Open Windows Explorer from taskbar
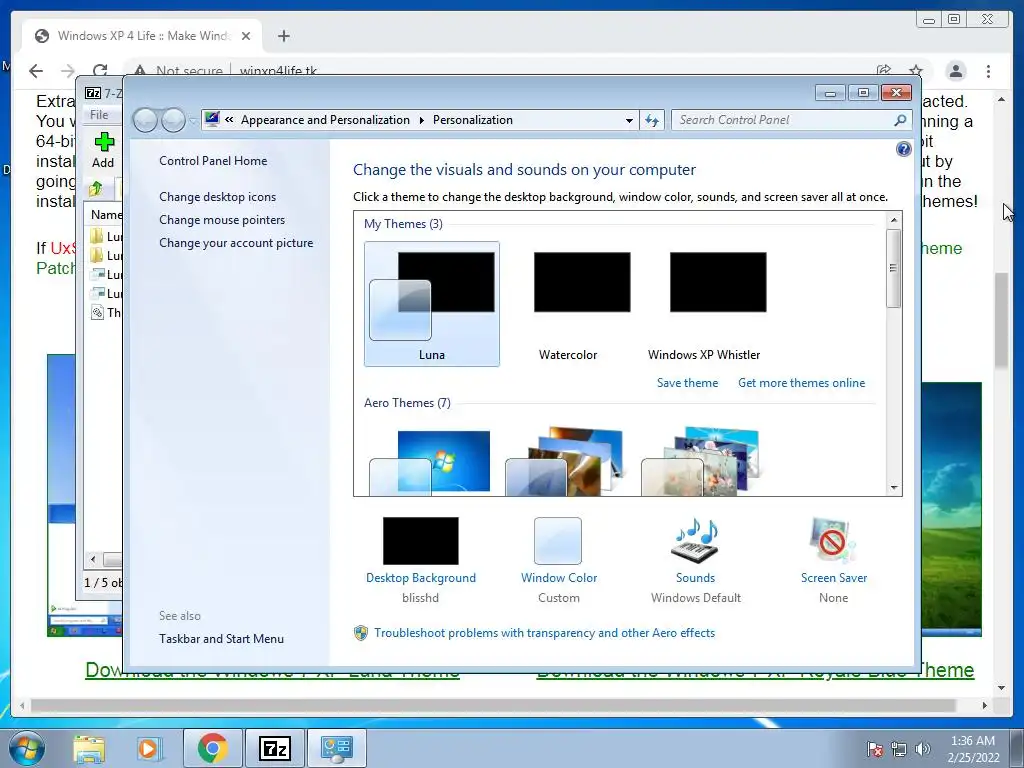The height and width of the screenshot is (768, 1024). pos(89,748)
